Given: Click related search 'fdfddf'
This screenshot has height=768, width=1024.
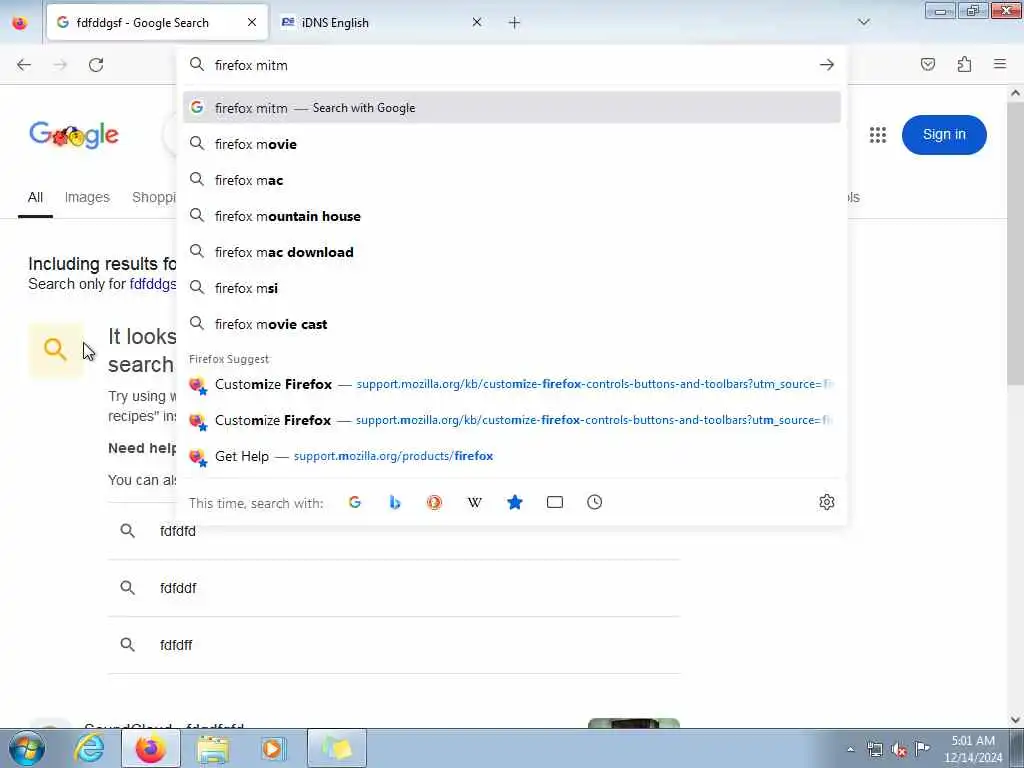Looking at the screenshot, I should point(394,588).
